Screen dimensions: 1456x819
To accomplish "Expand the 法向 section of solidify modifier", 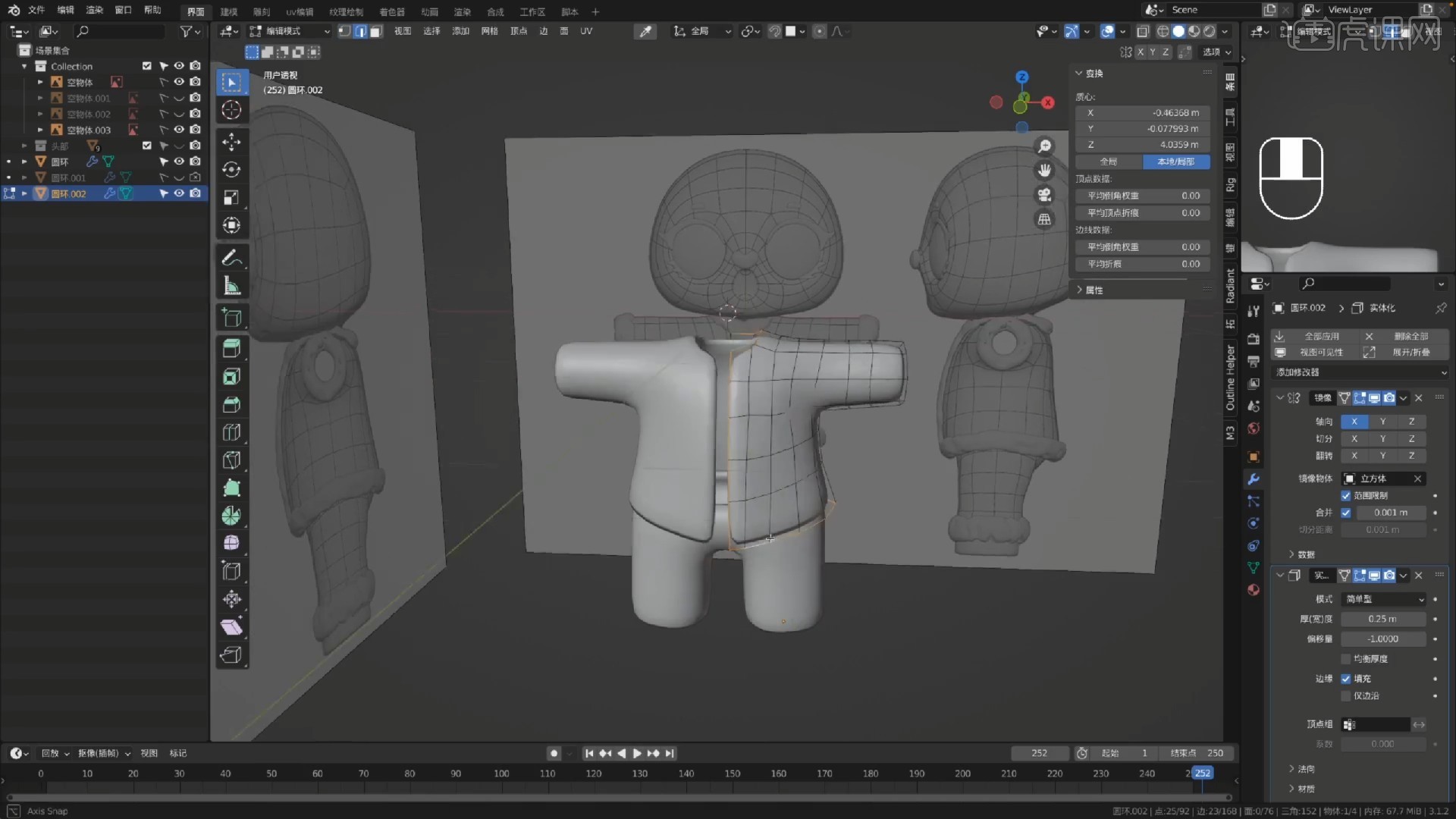I will [1291, 769].
